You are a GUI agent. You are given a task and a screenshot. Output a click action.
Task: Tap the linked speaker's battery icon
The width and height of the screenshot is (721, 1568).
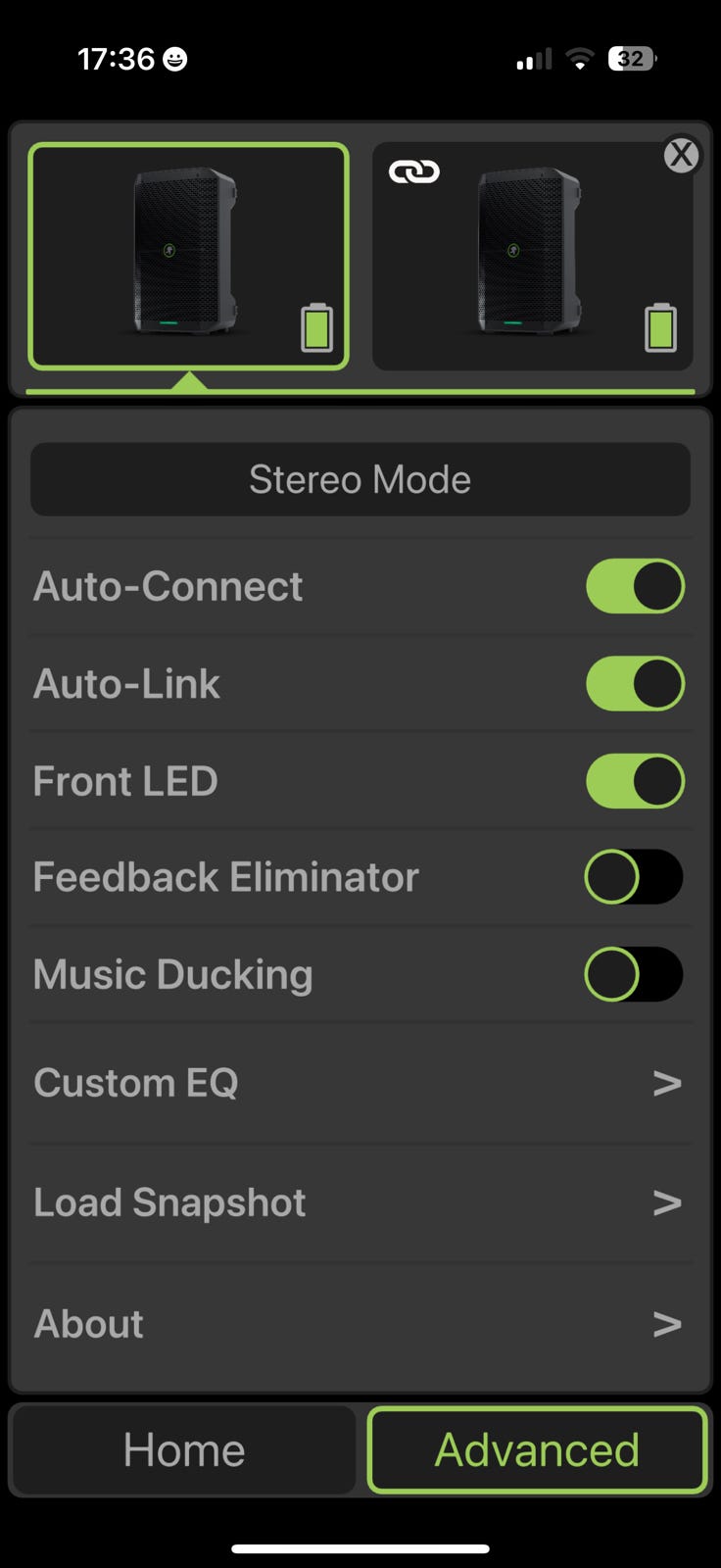click(x=660, y=327)
